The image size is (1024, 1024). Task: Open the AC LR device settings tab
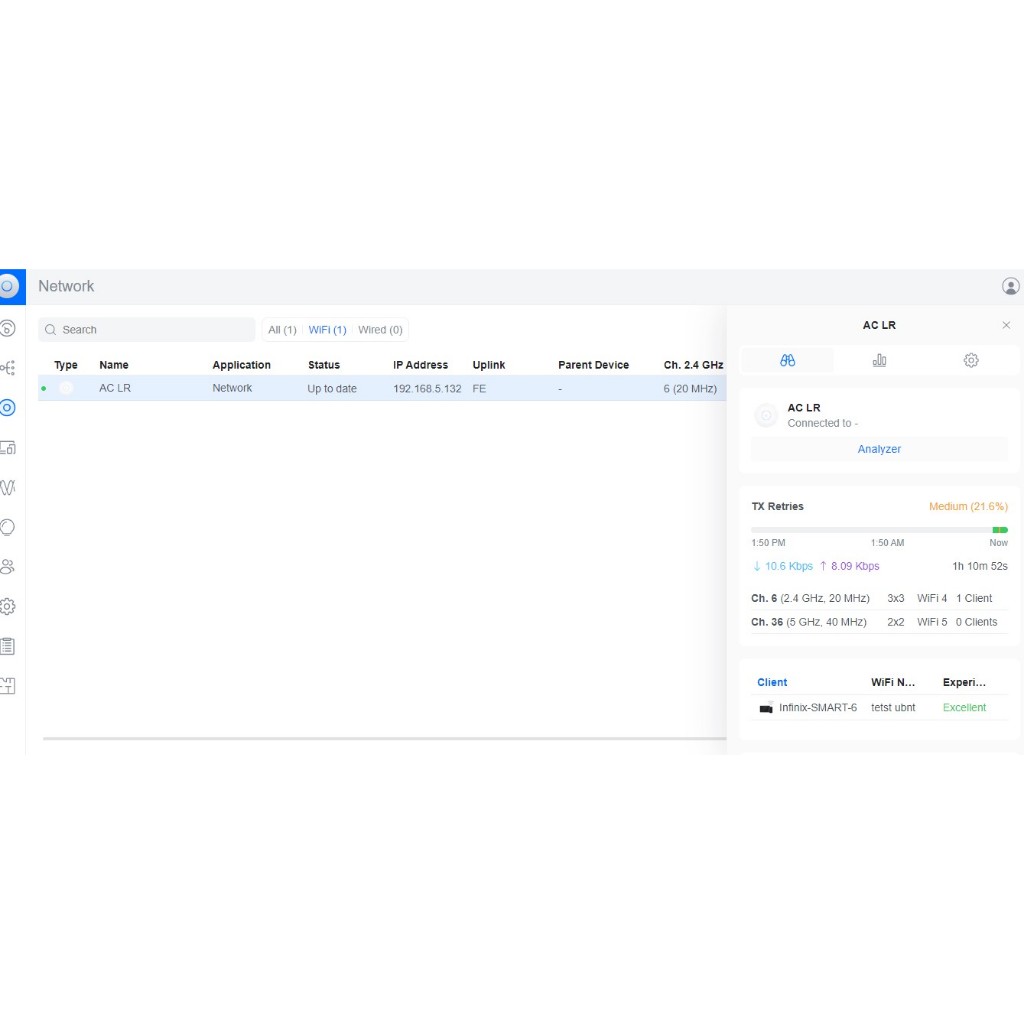tap(970, 360)
